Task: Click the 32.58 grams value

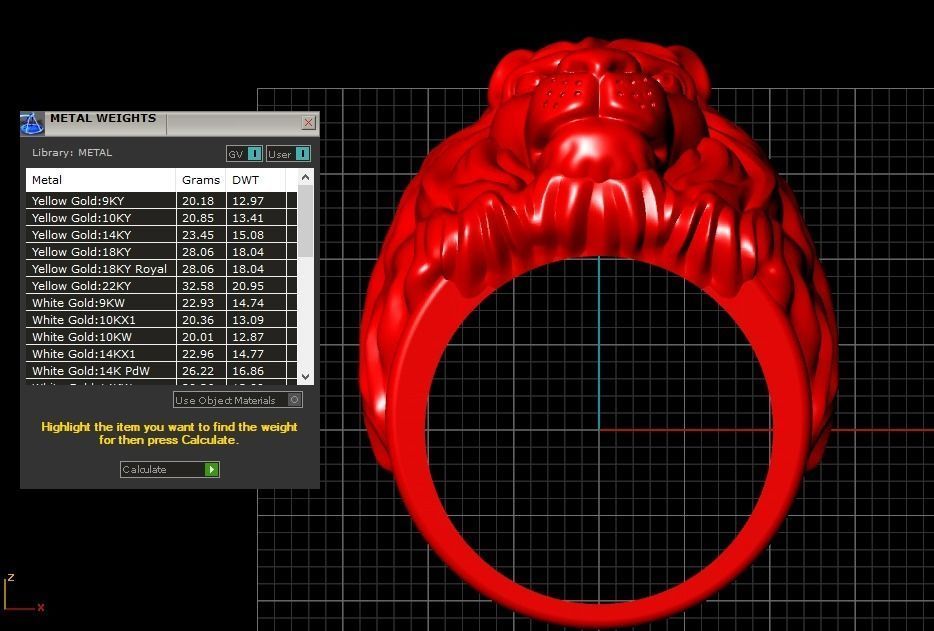Action: pos(198,285)
